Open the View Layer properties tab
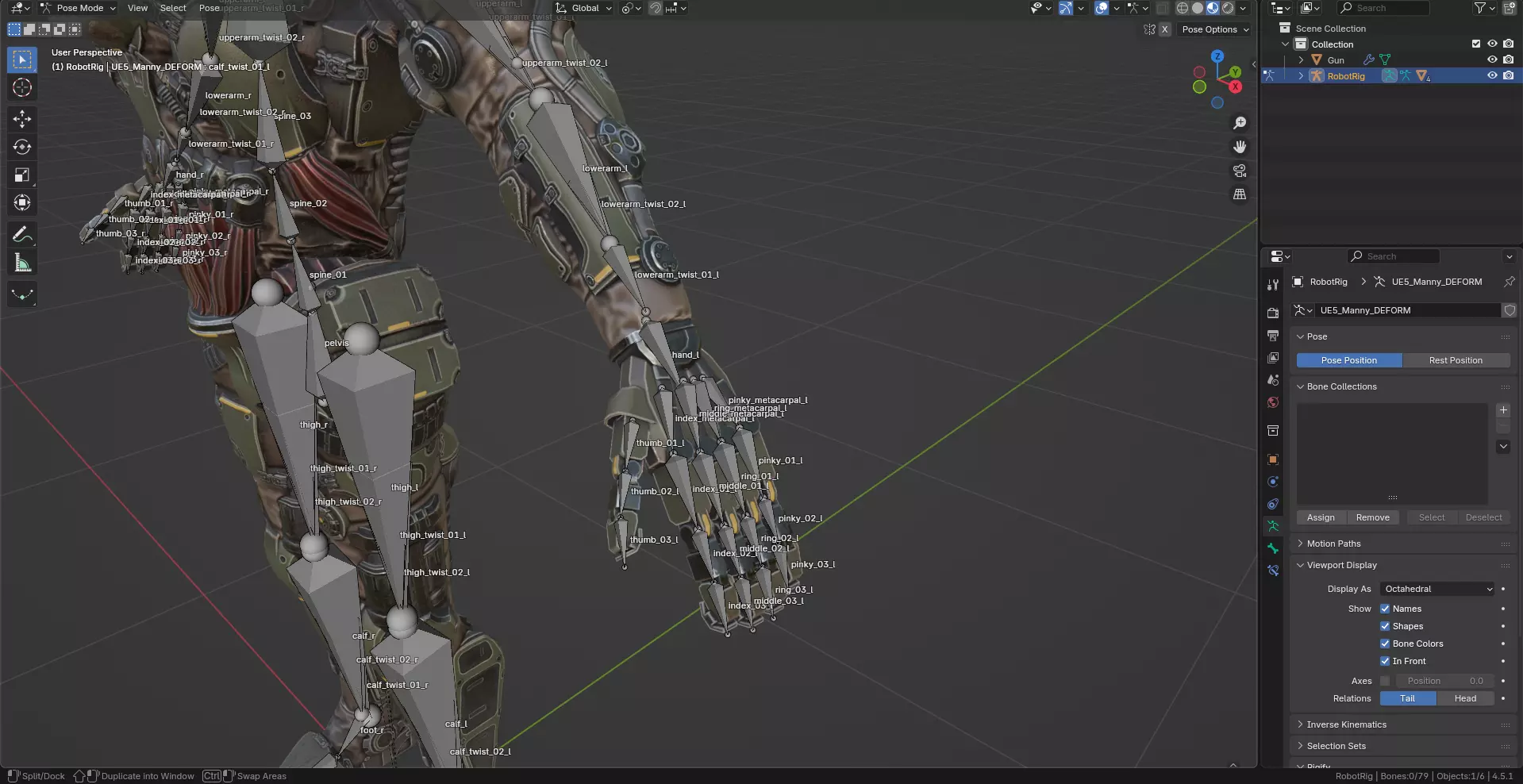Screen dimensions: 1523x784 pyautogui.click(x=1273, y=358)
